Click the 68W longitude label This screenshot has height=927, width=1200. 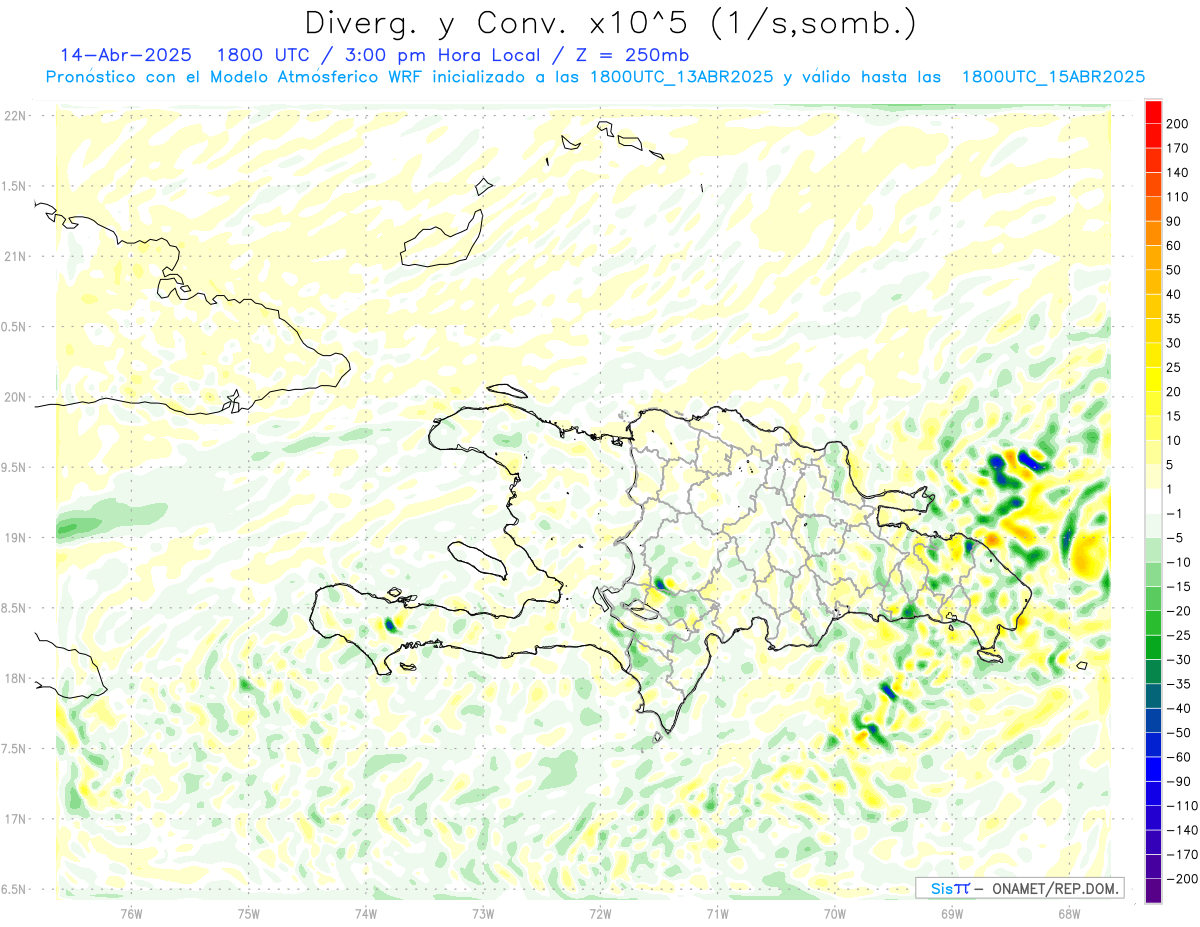1069,913
